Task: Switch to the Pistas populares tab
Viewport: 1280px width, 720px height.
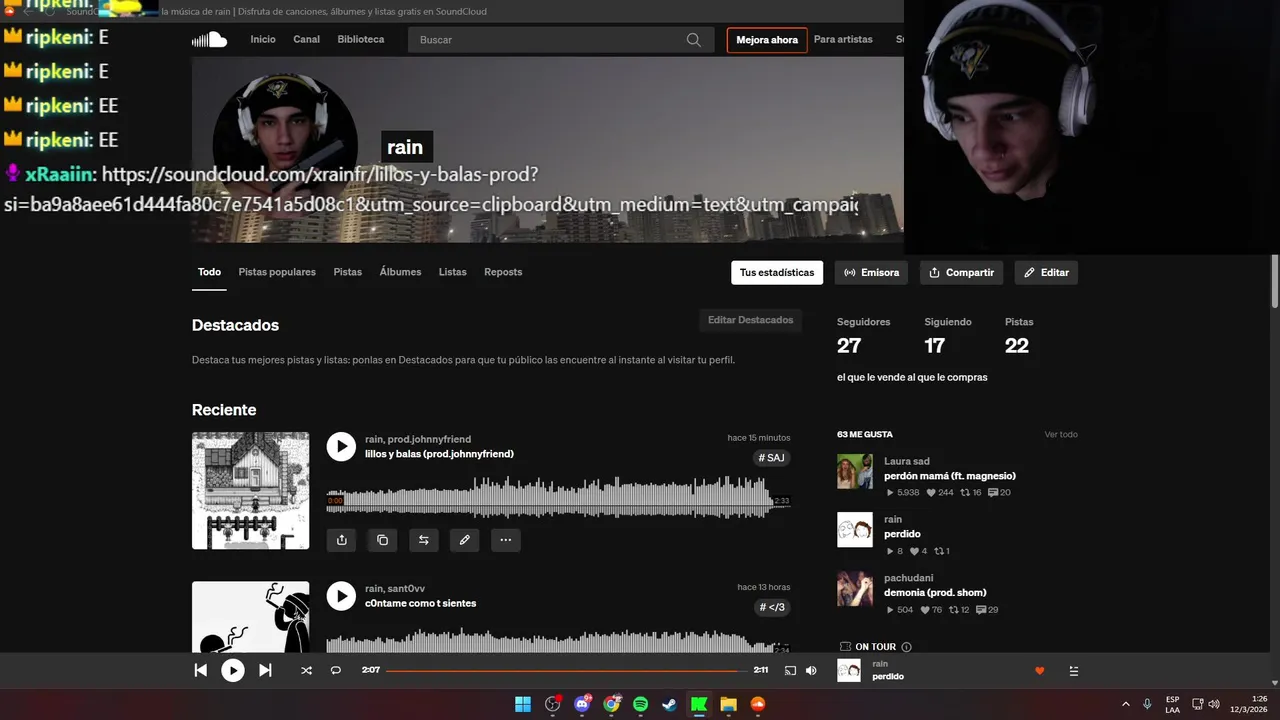Action: tap(277, 272)
